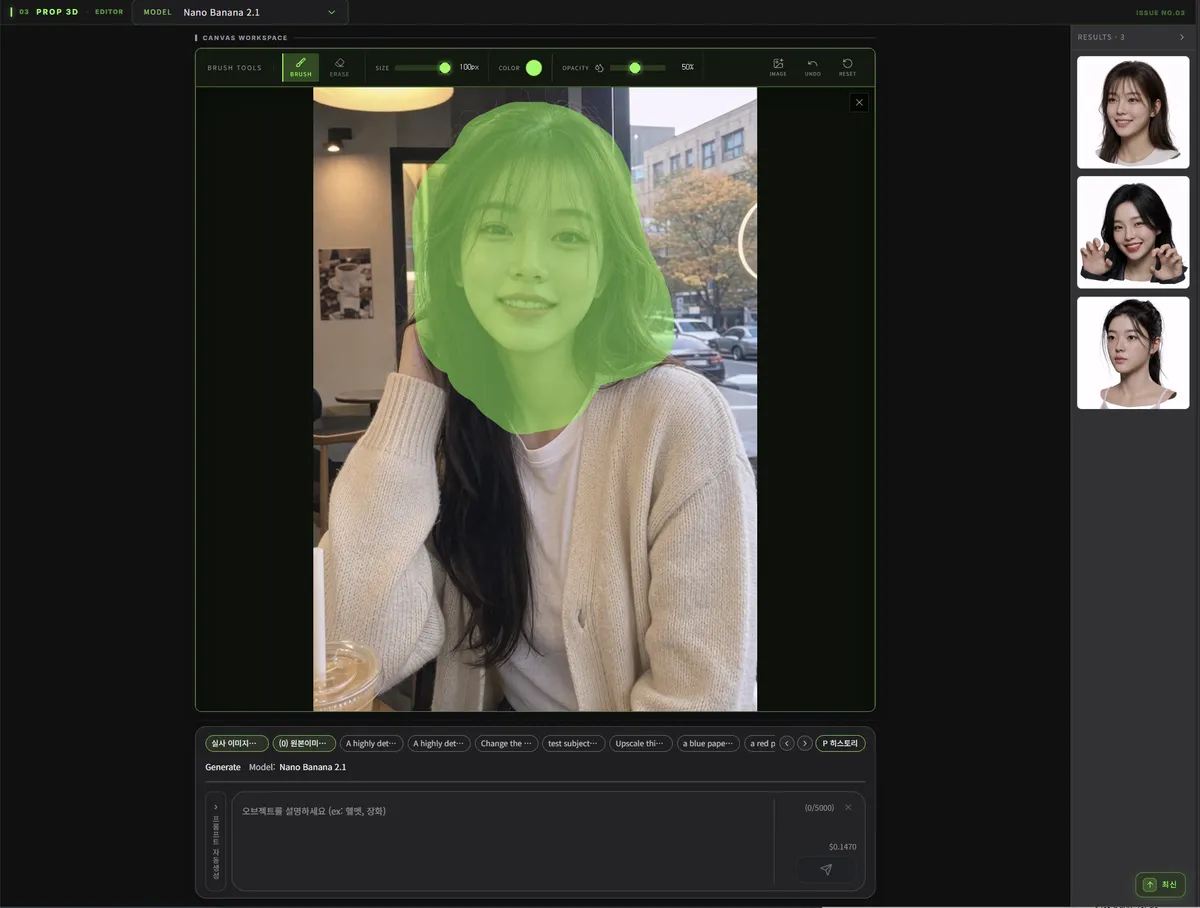This screenshot has width=1200, height=908.
Task: Select the 실사 이미지 prompt chip
Action: pos(237,744)
